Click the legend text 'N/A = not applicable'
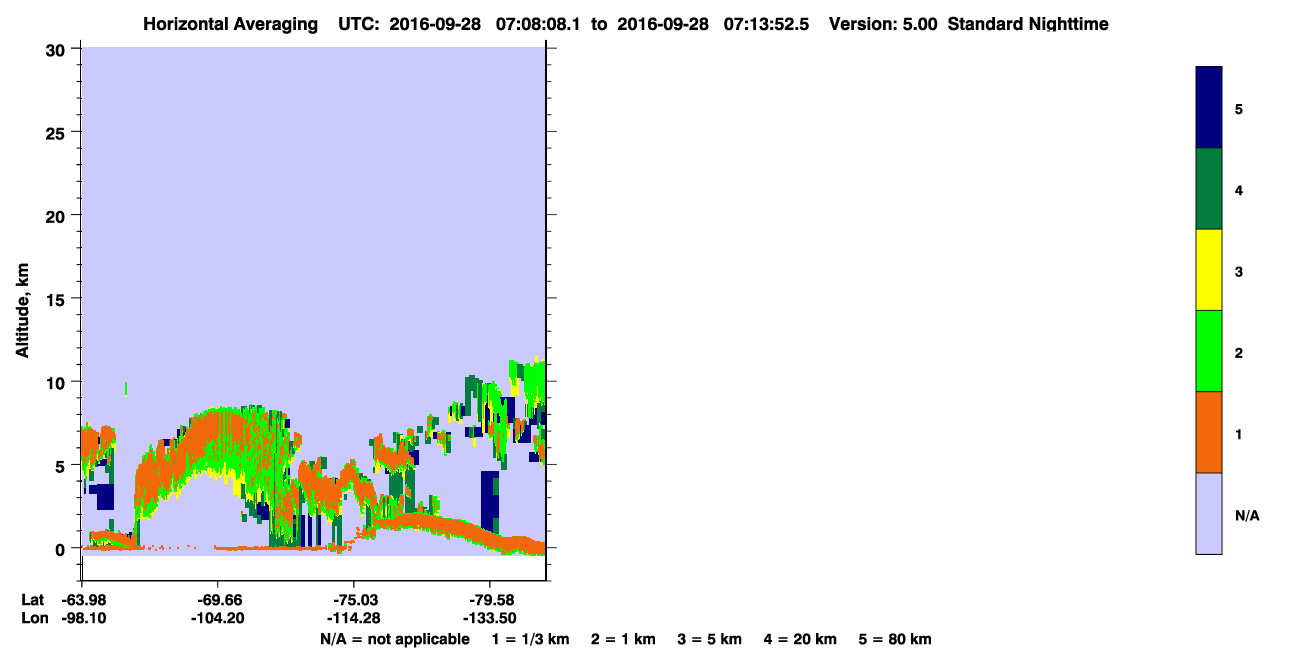1300x667 pixels. click(x=394, y=639)
